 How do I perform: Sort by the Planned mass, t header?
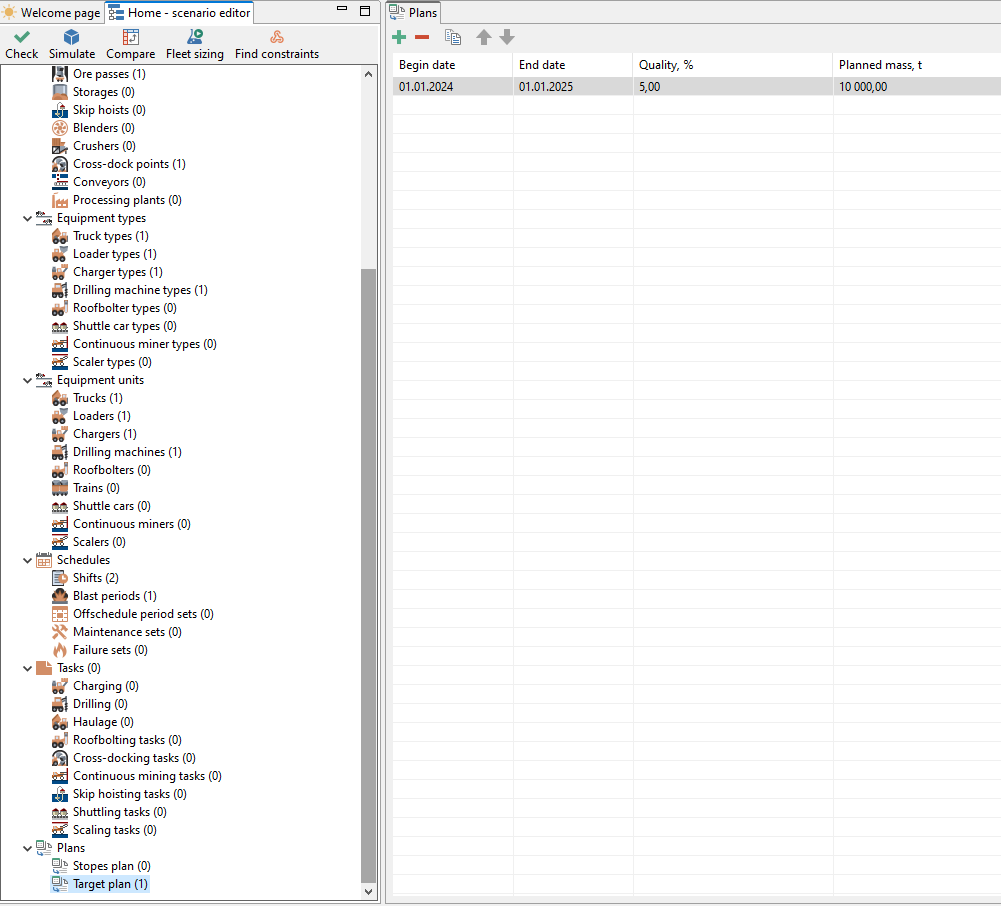click(x=917, y=64)
